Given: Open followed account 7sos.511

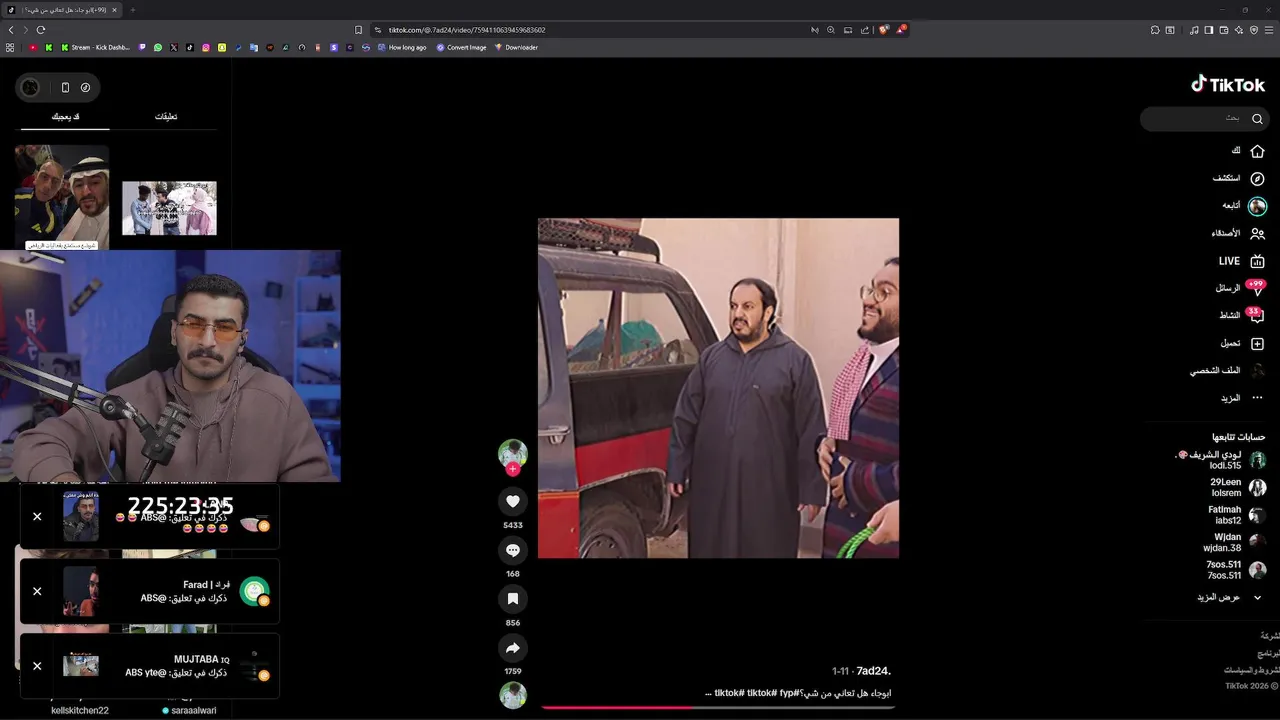Looking at the screenshot, I should pos(1237,570).
